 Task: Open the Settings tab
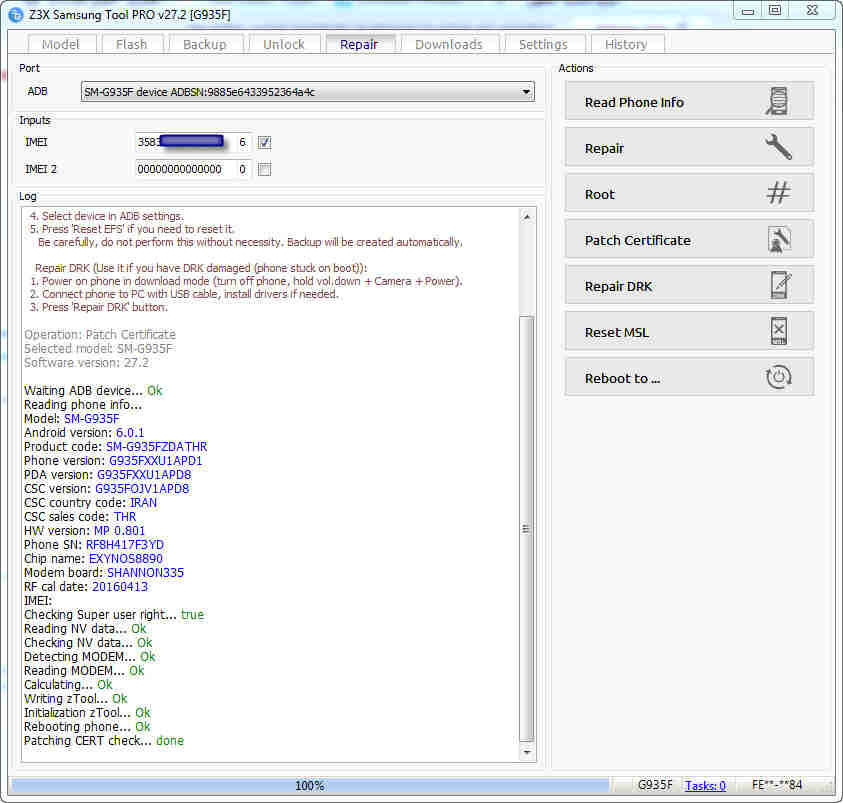(544, 44)
